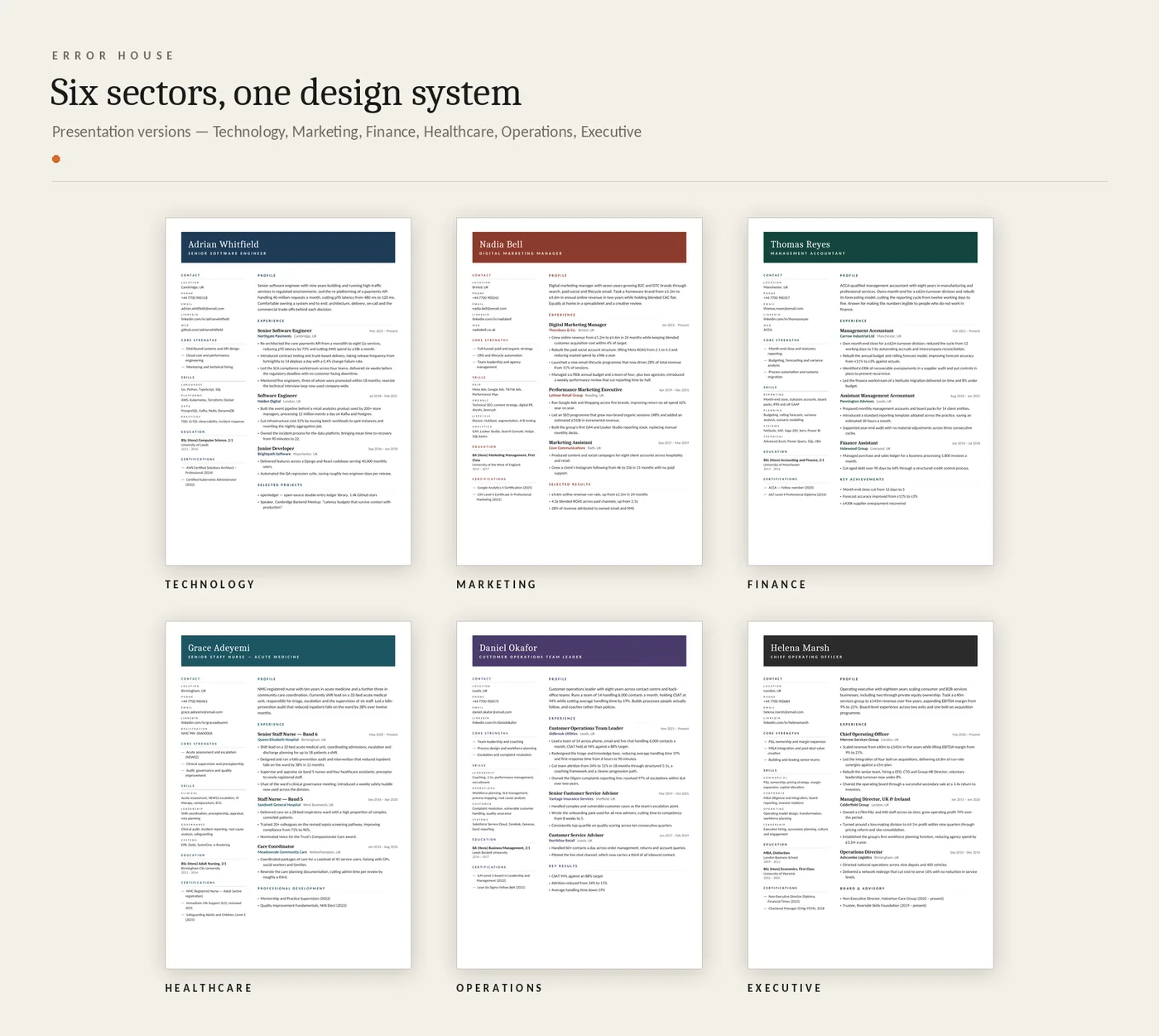
Task: Click 'Professional Development' section in Healthcare résumé
Action: (291, 889)
